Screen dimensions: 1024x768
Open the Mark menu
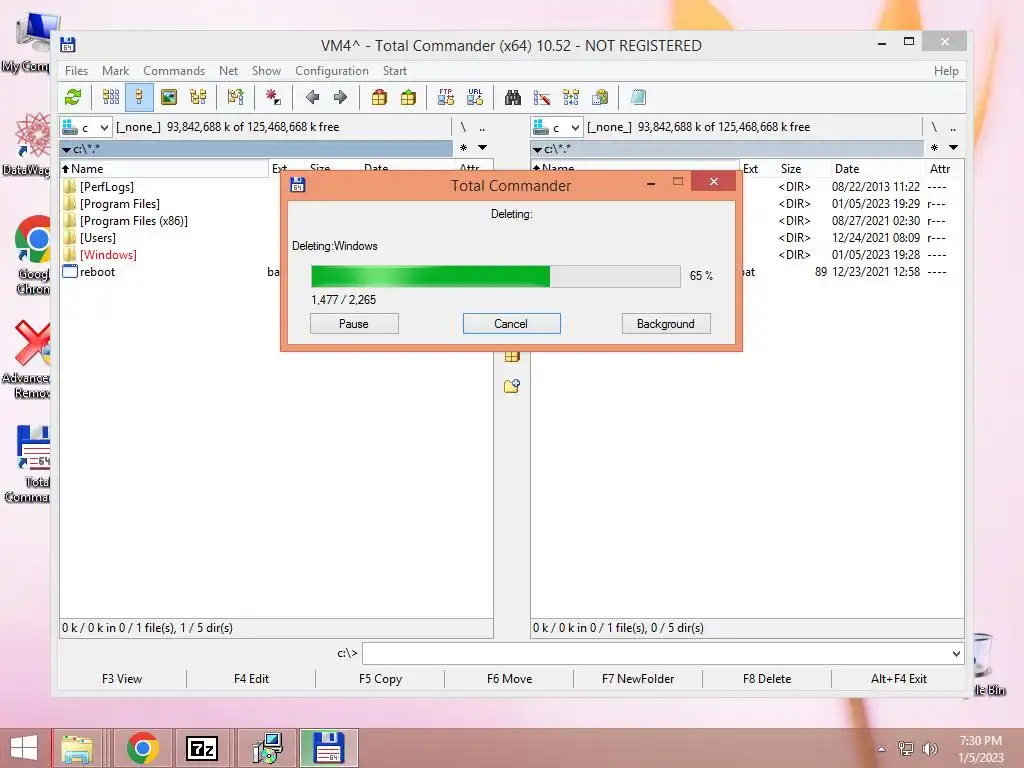tap(116, 71)
